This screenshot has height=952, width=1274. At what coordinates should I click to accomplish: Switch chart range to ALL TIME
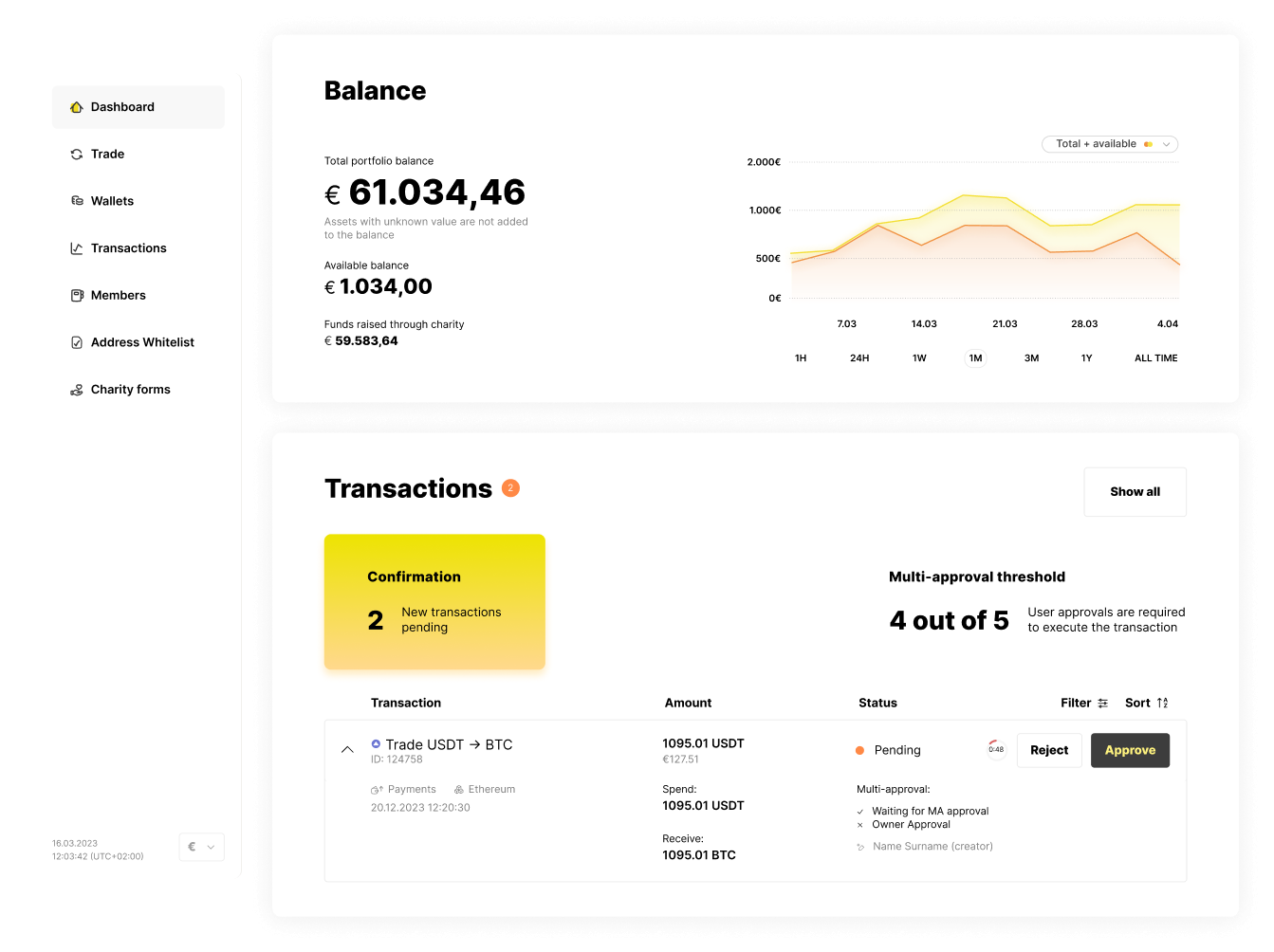click(x=1155, y=357)
